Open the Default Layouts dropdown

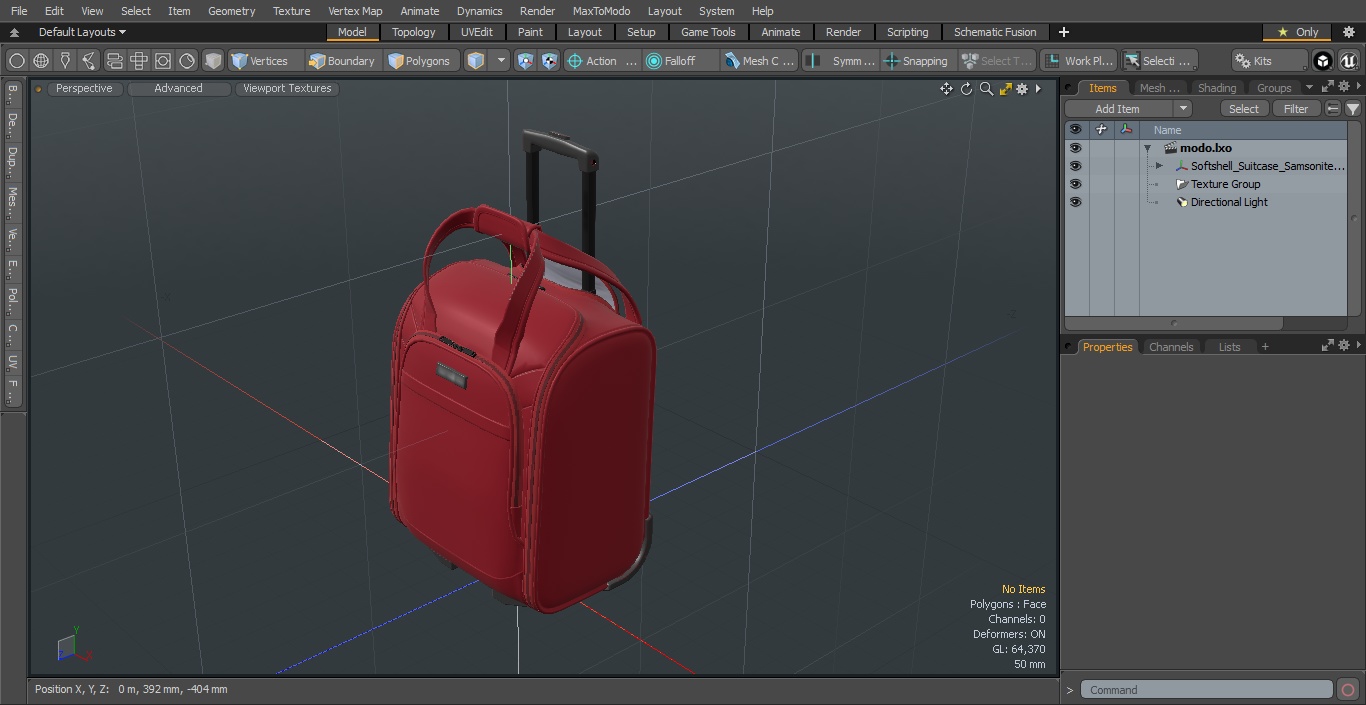pyautogui.click(x=82, y=32)
